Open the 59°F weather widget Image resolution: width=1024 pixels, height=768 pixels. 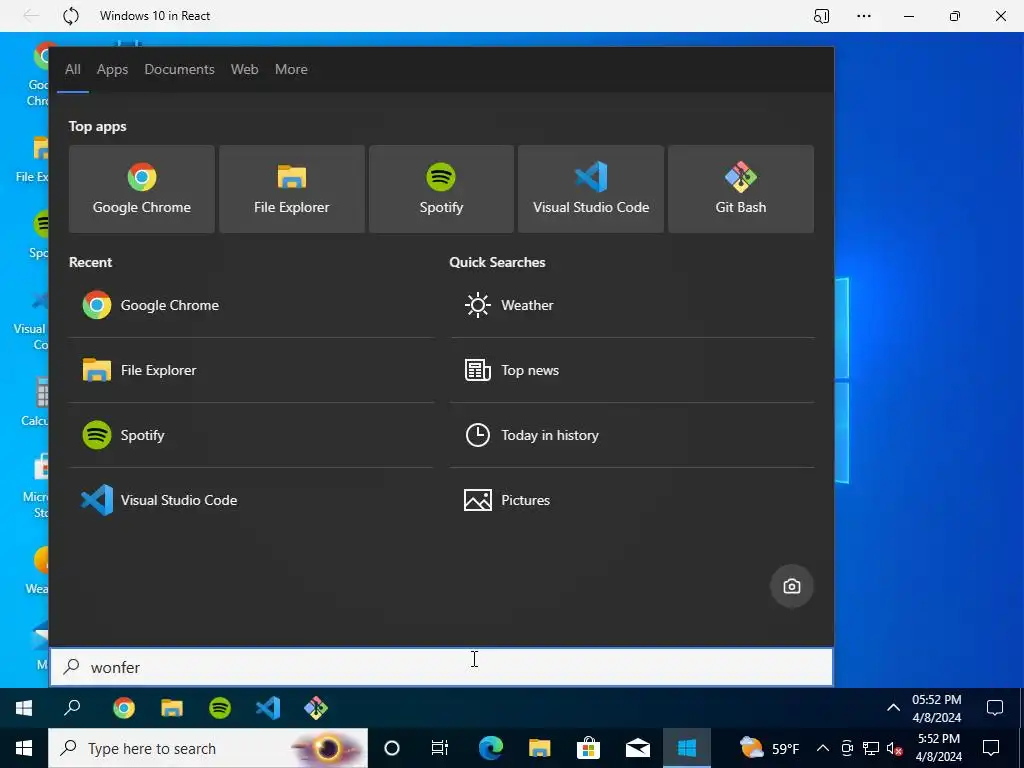point(769,748)
